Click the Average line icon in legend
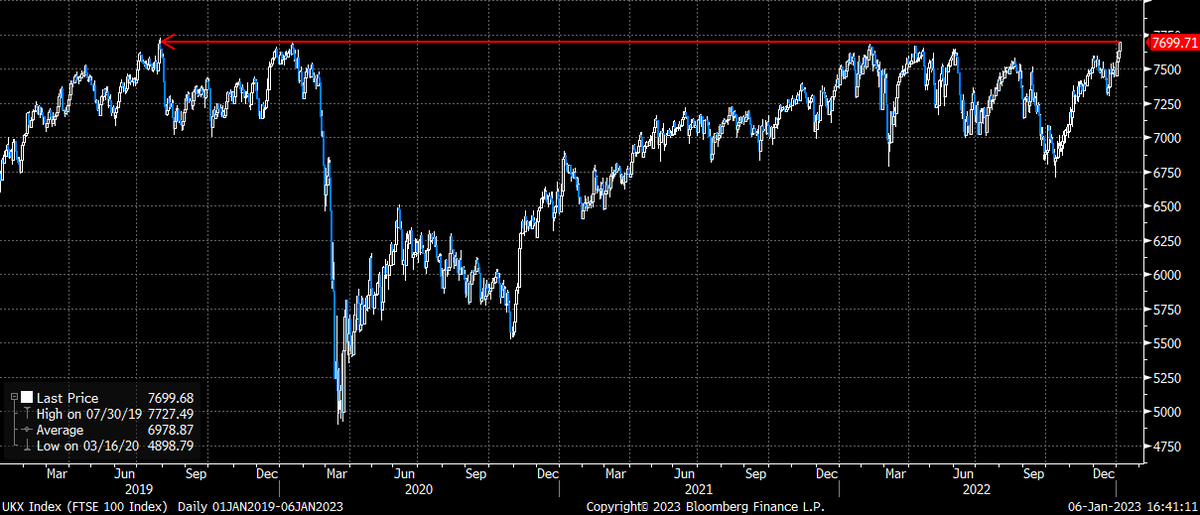The image size is (1200, 515). click(x=26, y=427)
